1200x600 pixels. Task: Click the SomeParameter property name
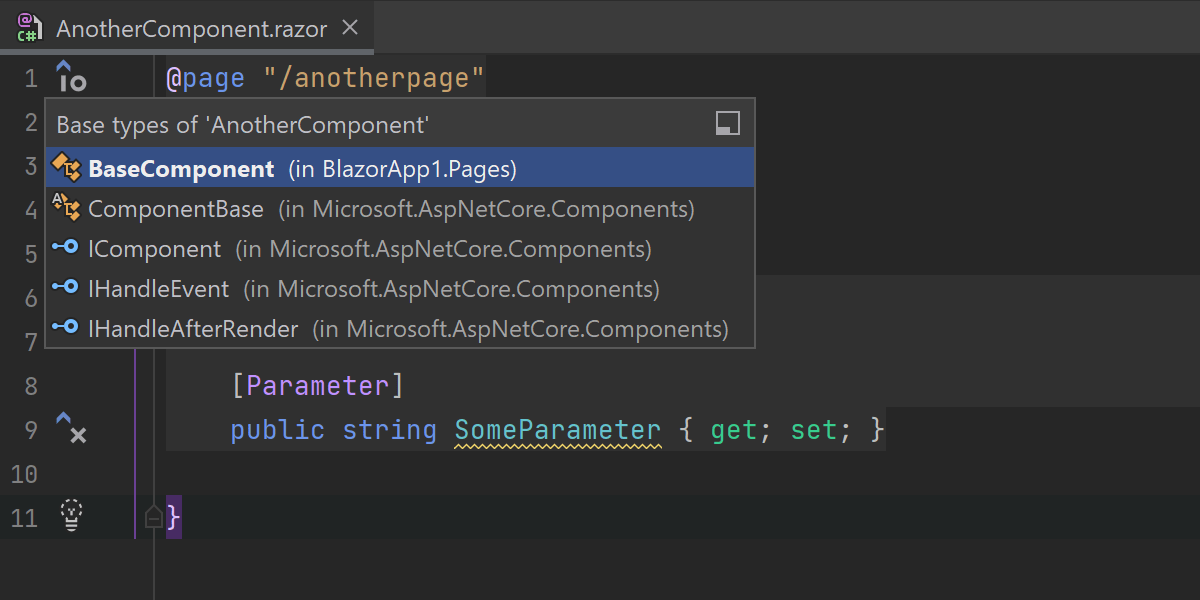(557, 430)
